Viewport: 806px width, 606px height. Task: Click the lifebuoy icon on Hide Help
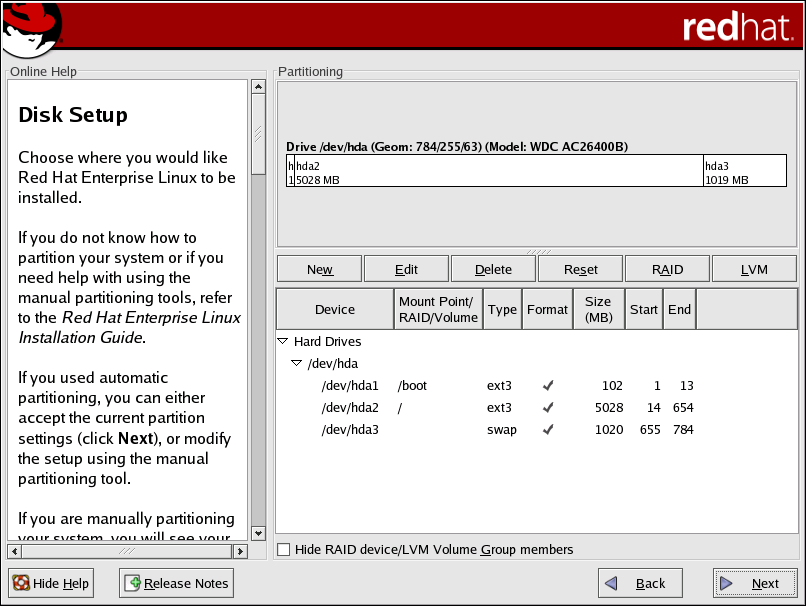20,584
